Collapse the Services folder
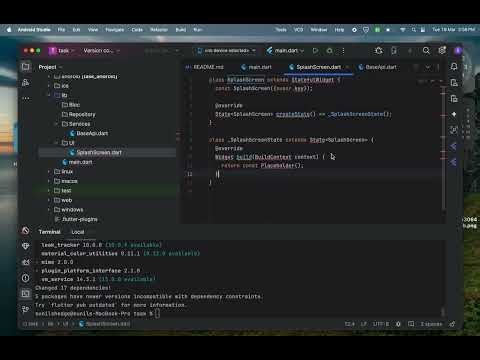480x360 pixels. 57,124
